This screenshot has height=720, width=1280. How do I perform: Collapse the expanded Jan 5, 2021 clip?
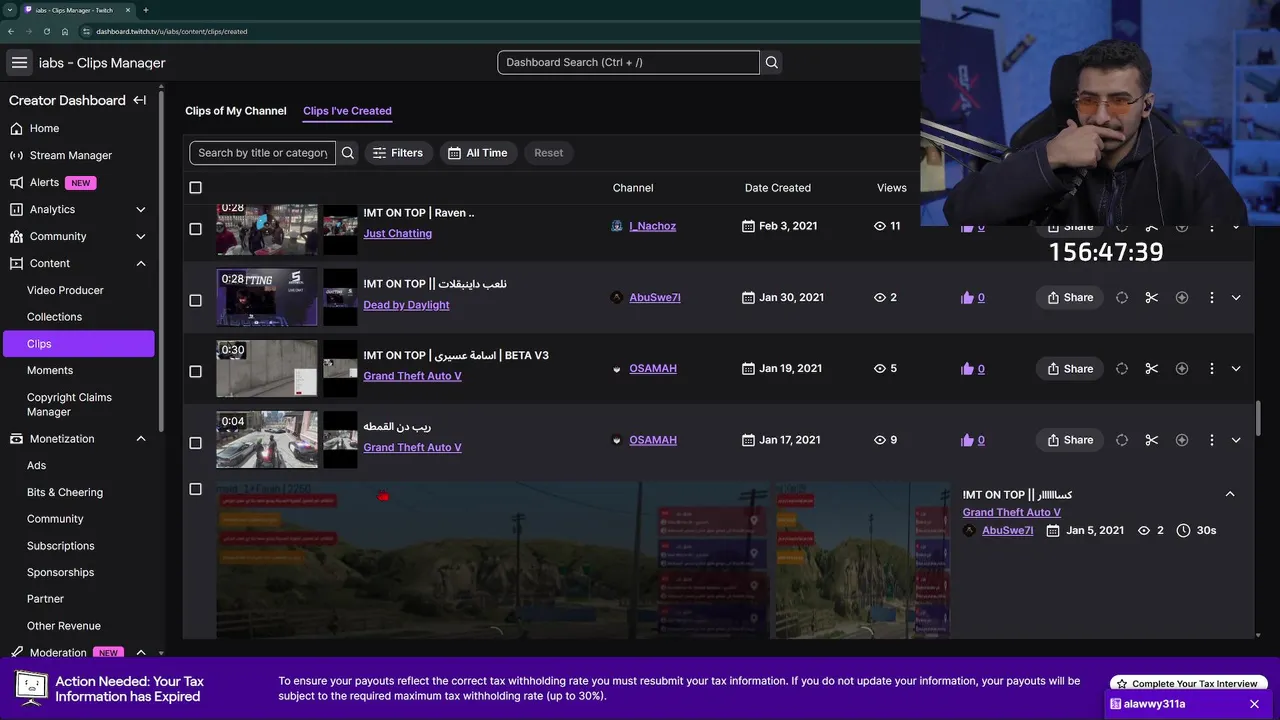(1230, 494)
